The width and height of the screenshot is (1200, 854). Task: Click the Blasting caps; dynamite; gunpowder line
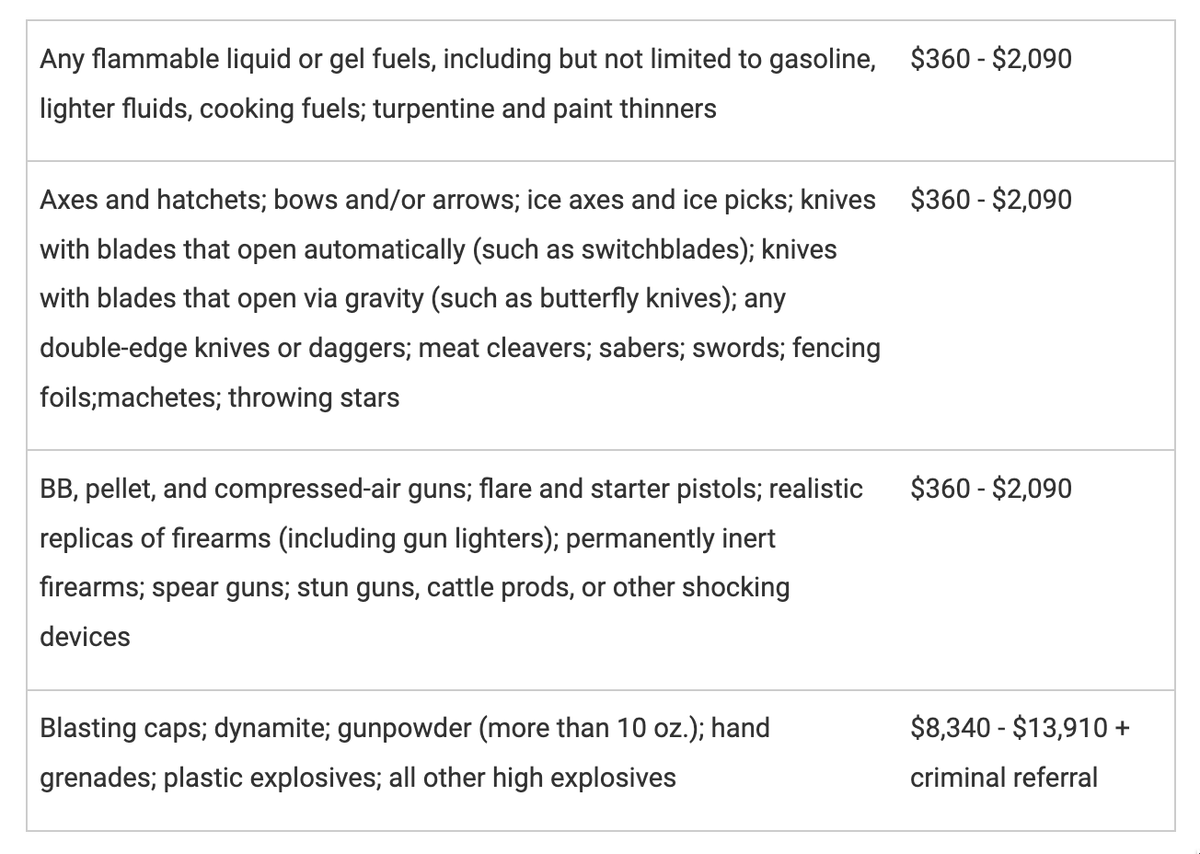[405, 728]
